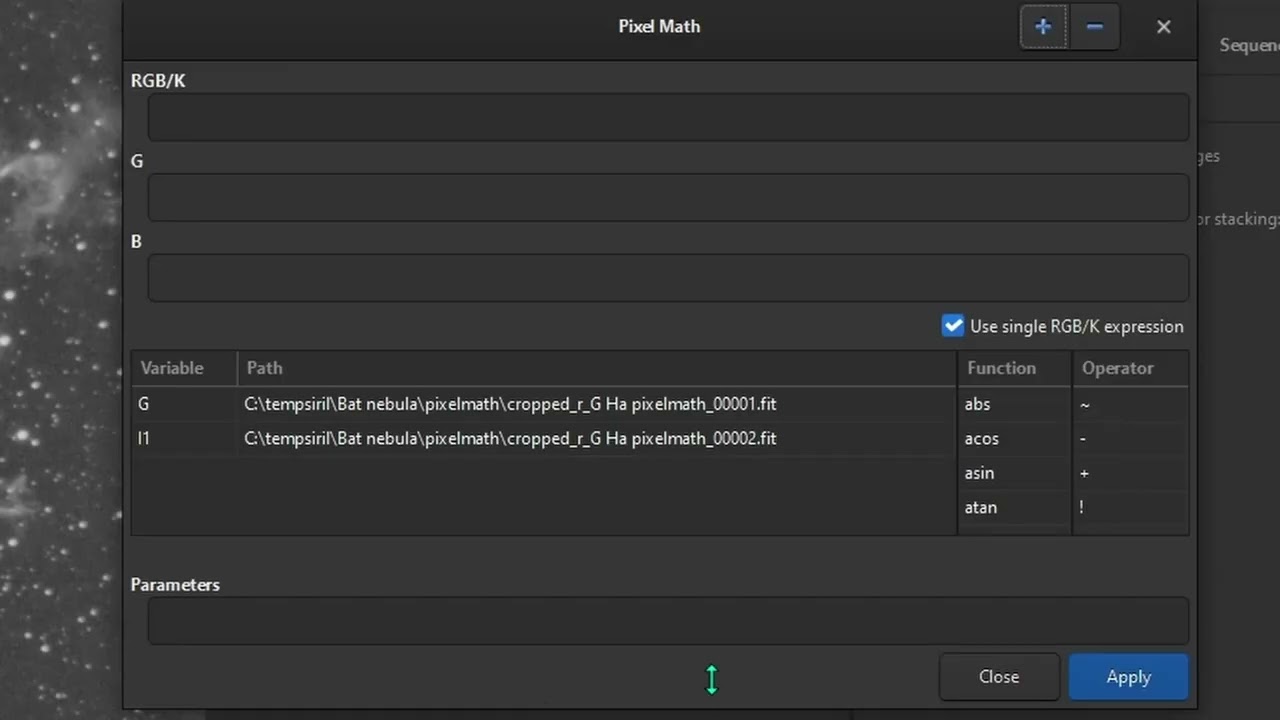
Task: Click the minus icon to remove variable
Action: tap(1094, 27)
